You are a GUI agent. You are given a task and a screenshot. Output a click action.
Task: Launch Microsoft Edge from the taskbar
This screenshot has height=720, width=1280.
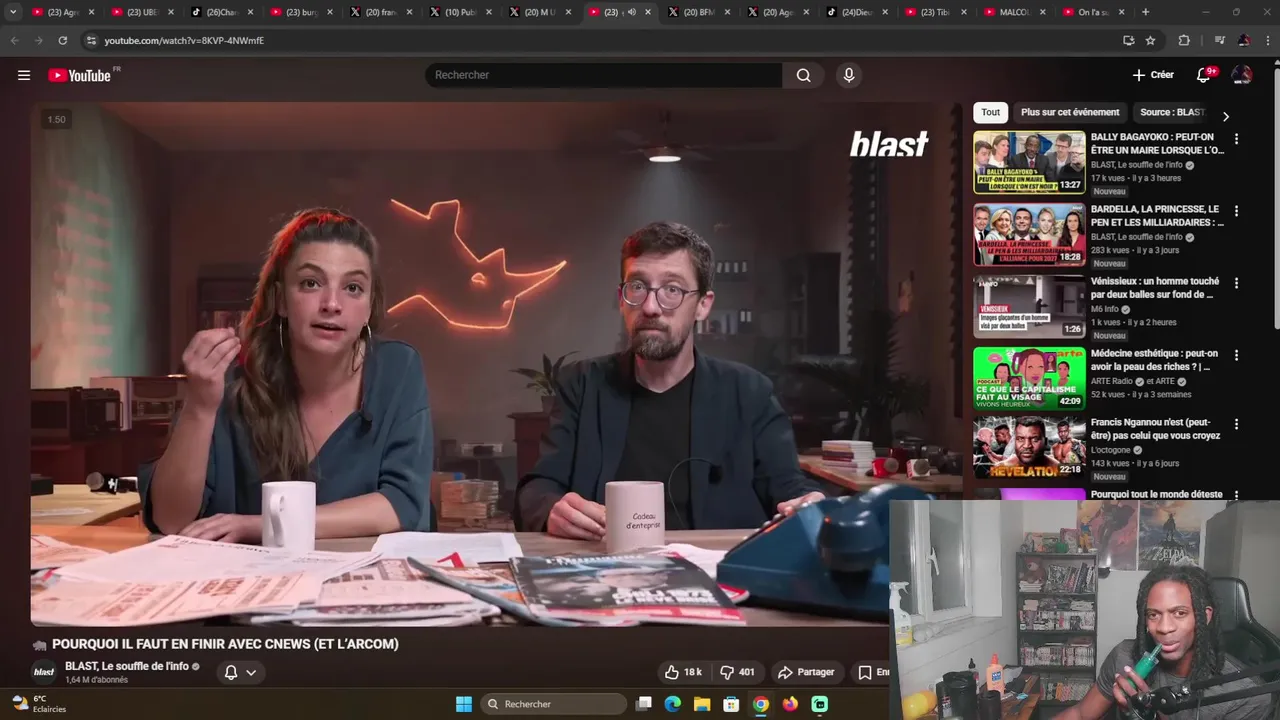pyautogui.click(x=673, y=704)
